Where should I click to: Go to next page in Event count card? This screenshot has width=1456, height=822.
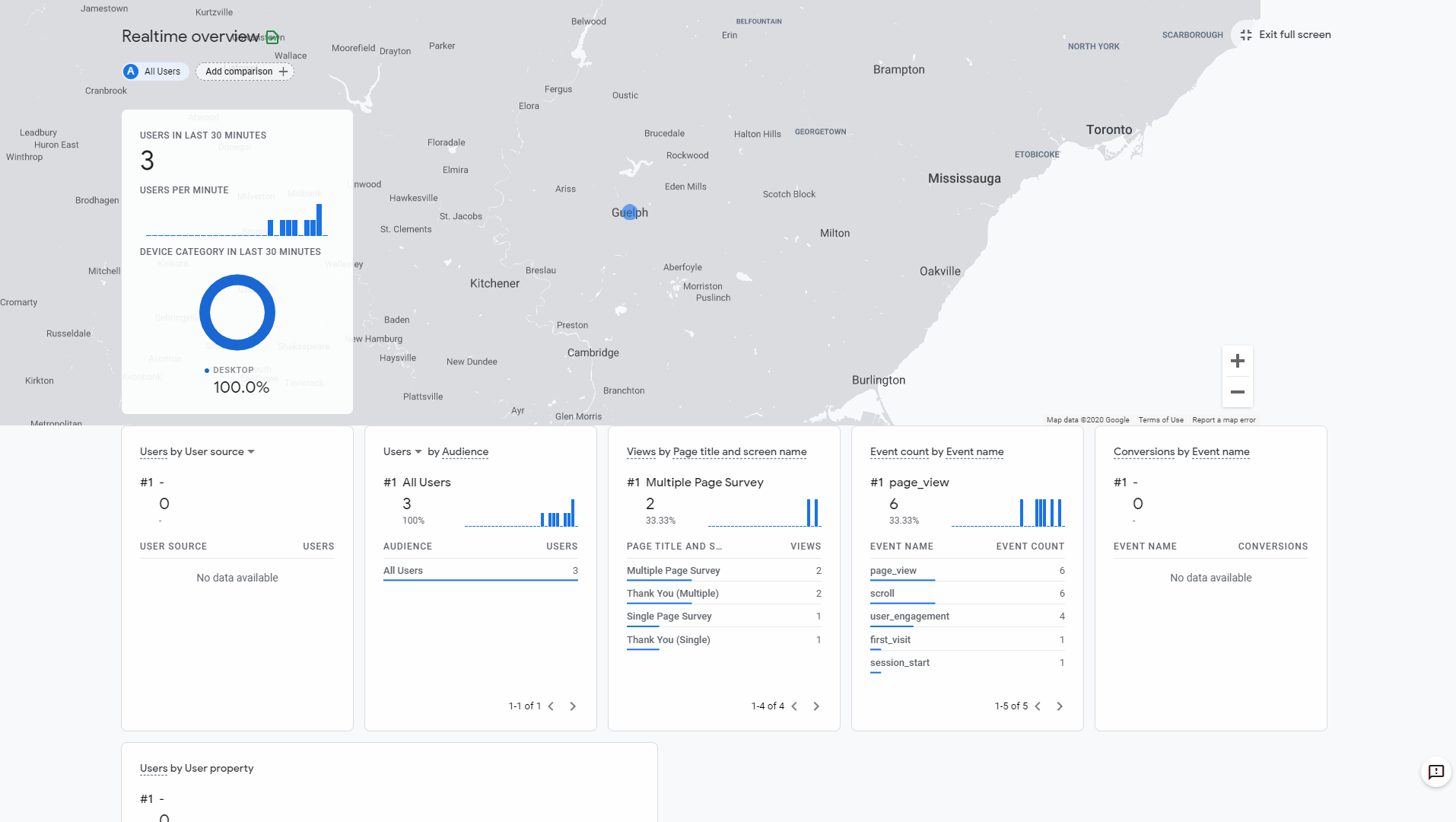click(1060, 706)
